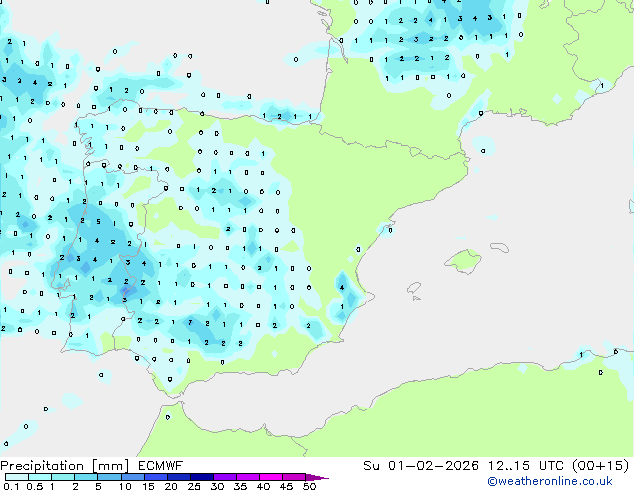Screen dimensions: 634x490
Task: Click the legend label '25'
Action: tap(194, 486)
